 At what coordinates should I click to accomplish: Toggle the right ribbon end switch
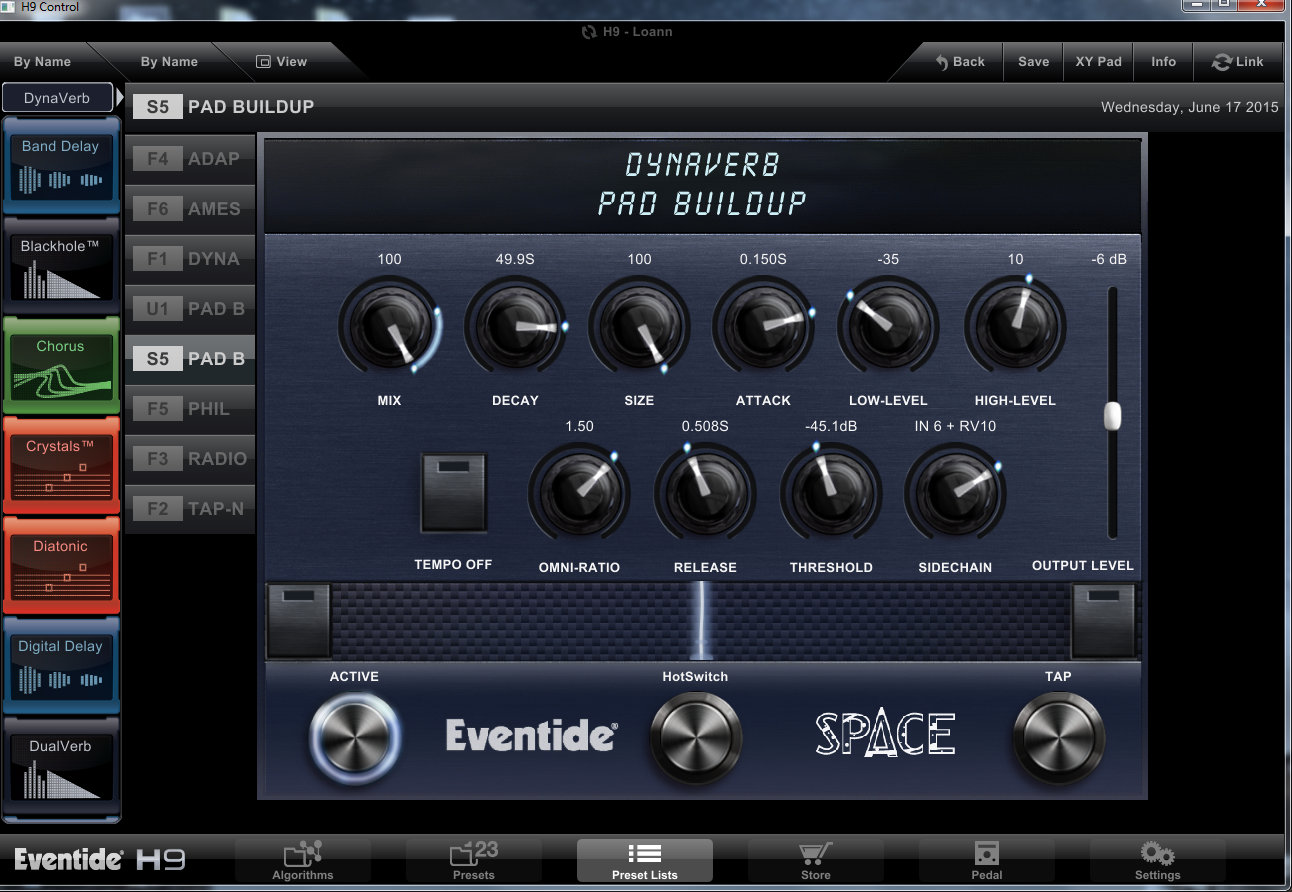click(1104, 620)
